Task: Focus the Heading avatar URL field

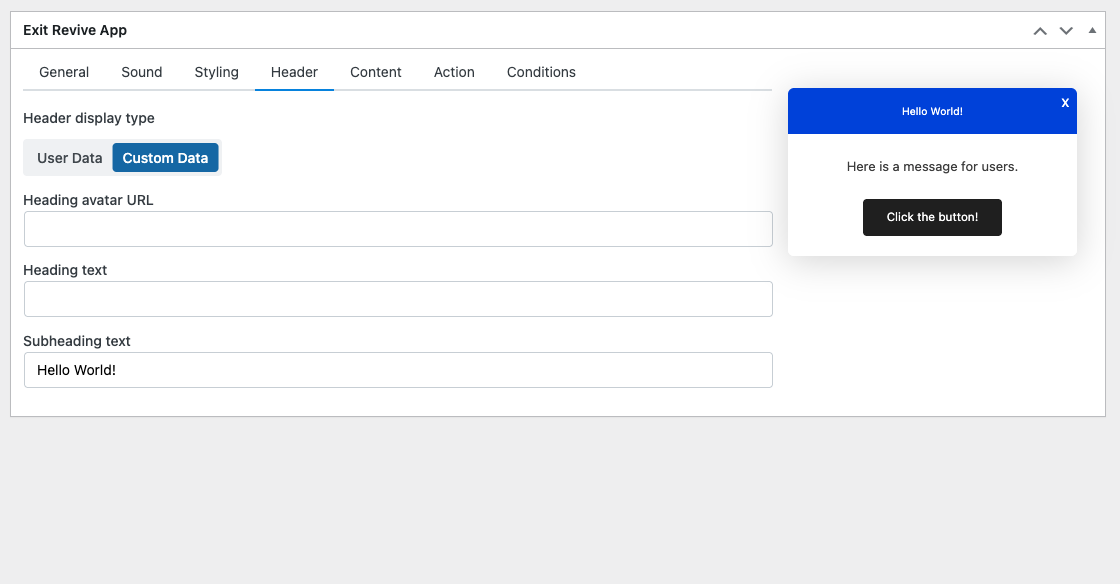Action: pos(398,229)
